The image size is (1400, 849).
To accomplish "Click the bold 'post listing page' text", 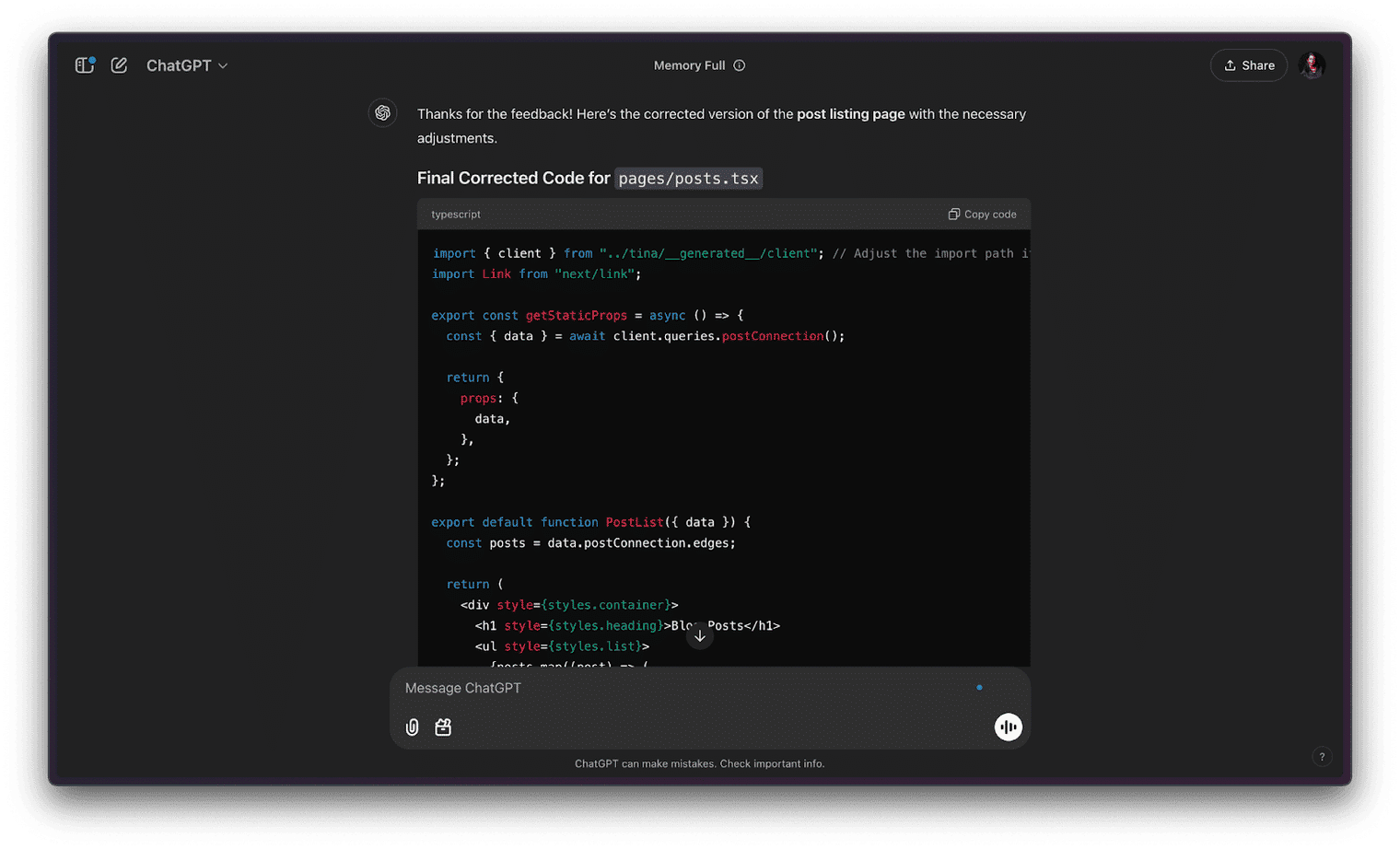I will [x=851, y=114].
